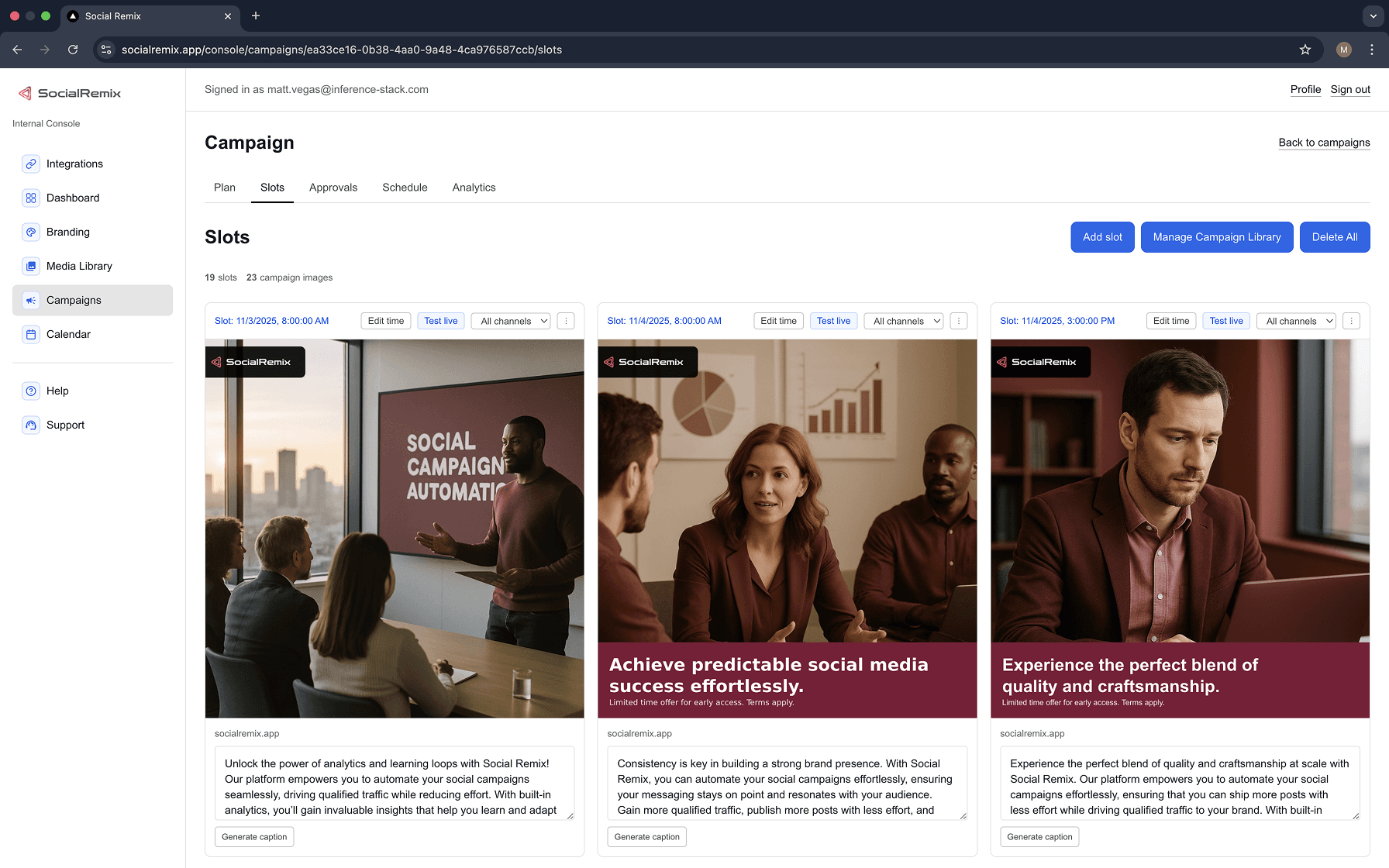Reload the page in browser
Image resolution: width=1389 pixels, height=868 pixels.
pyautogui.click(x=73, y=50)
